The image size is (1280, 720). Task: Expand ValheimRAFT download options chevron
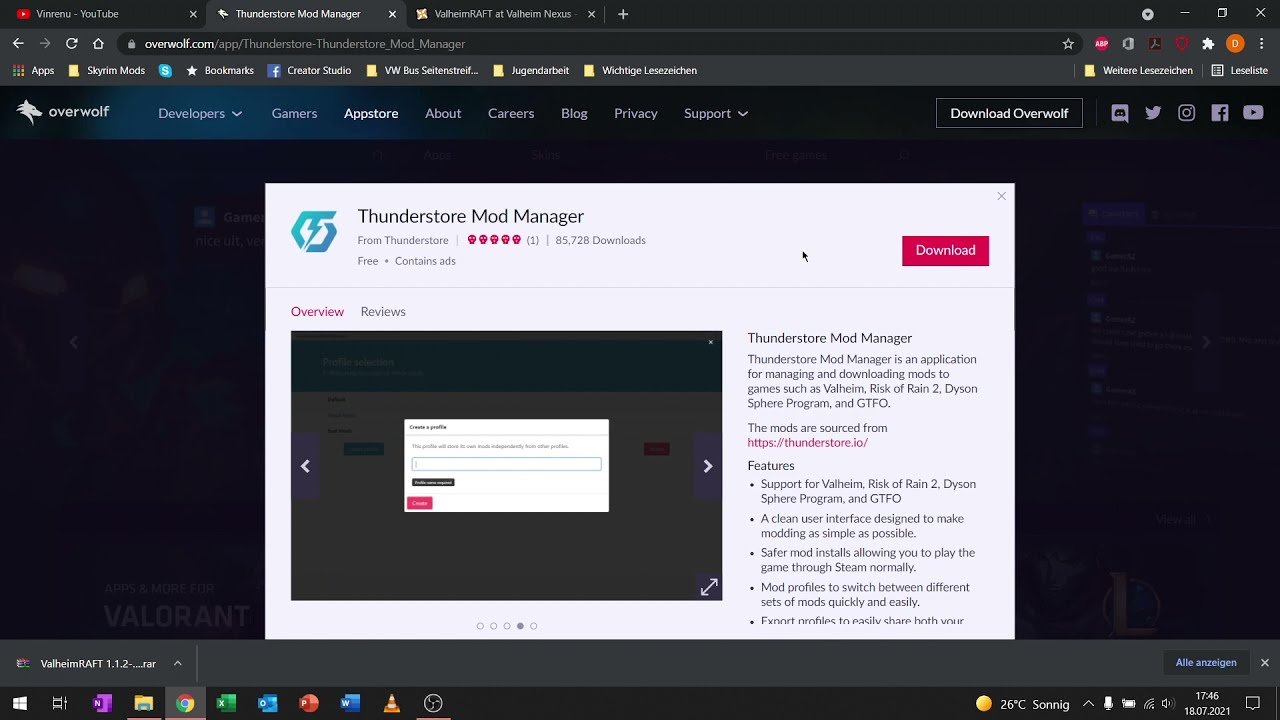point(178,663)
